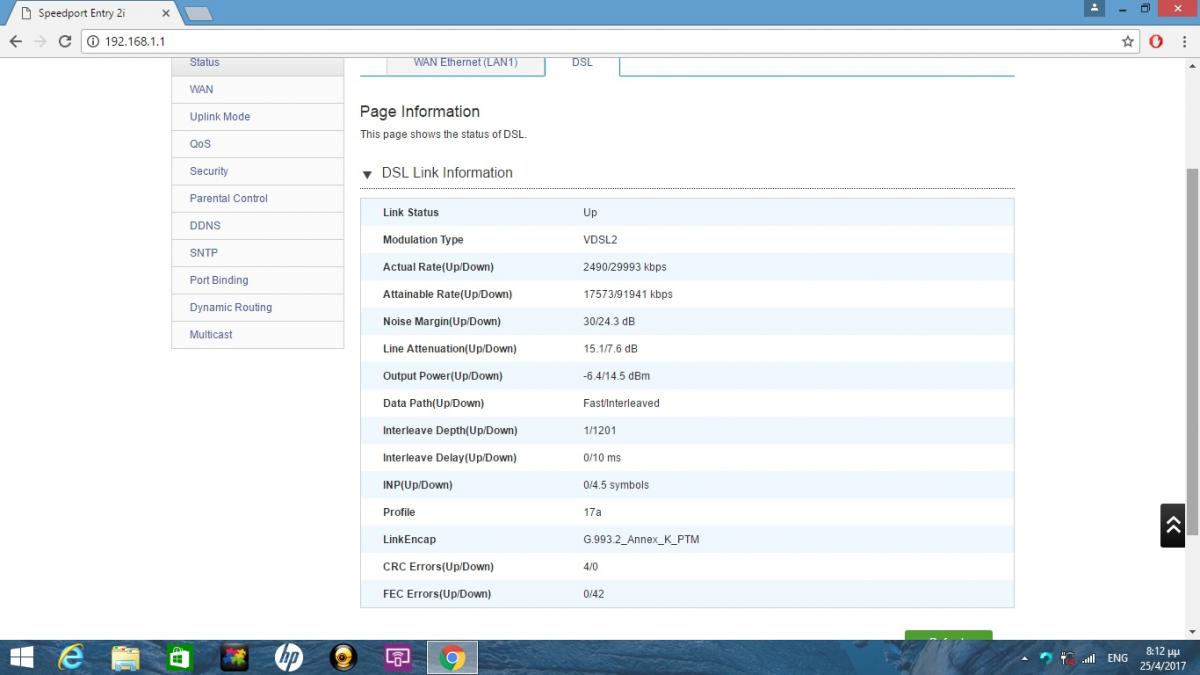This screenshot has width=1200, height=675.
Task: Click the browser reload page icon
Action: click(x=65, y=41)
